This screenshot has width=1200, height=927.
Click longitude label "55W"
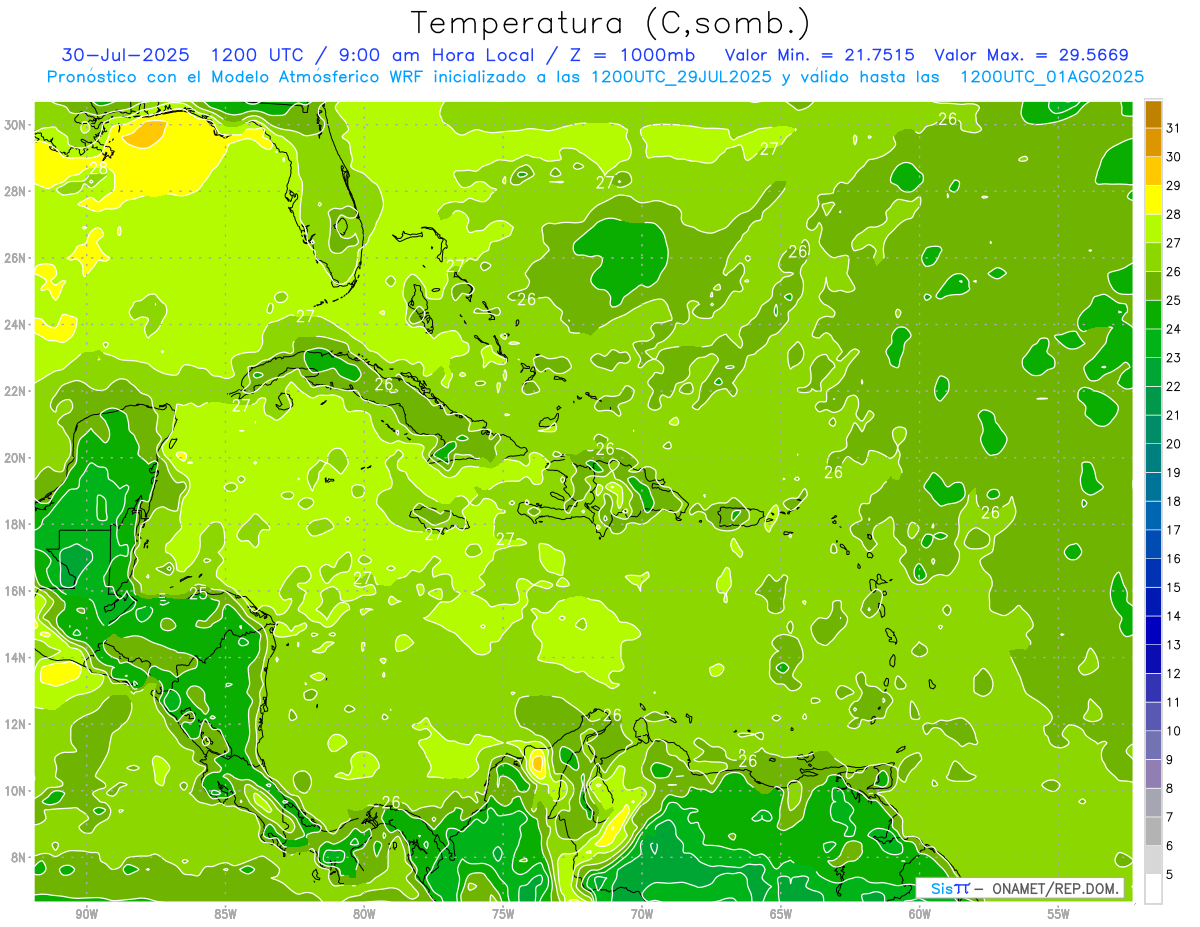[1059, 914]
